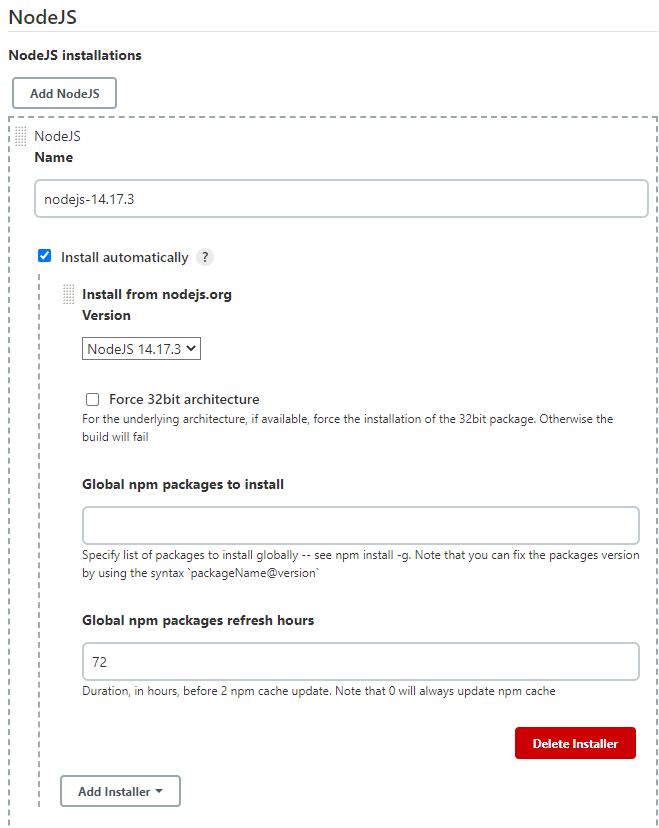Open help for Install automatically
Screen dimensions: 659x828
(x=205, y=257)
